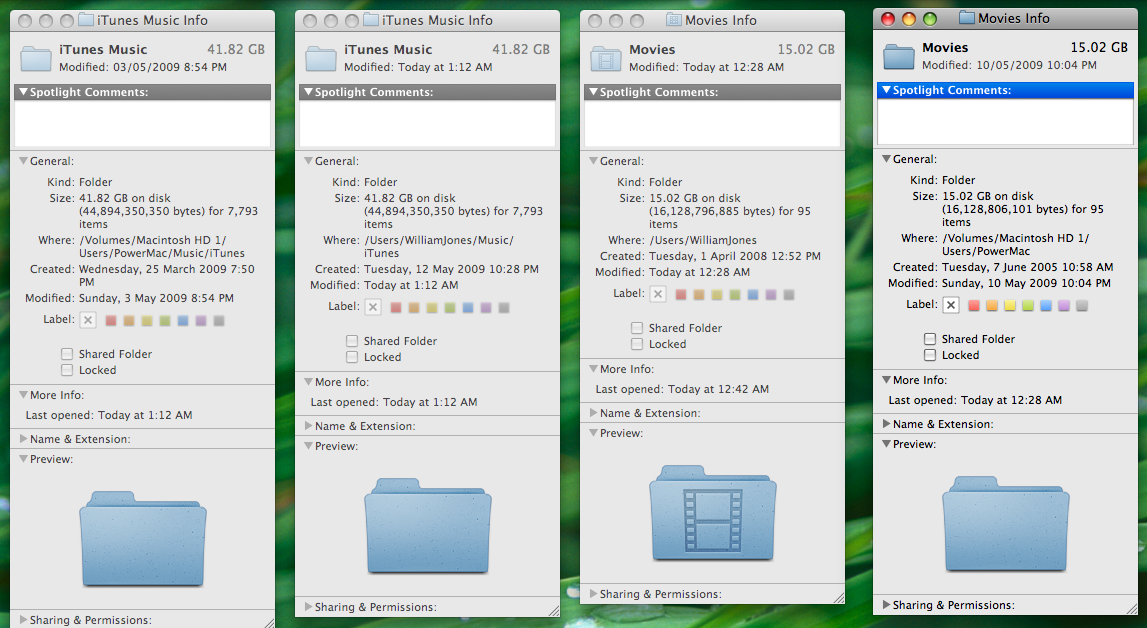Click the filmstrip Movies folder preview image
This screenshot has width=1147, height=628.
click(x=713, y=512)
